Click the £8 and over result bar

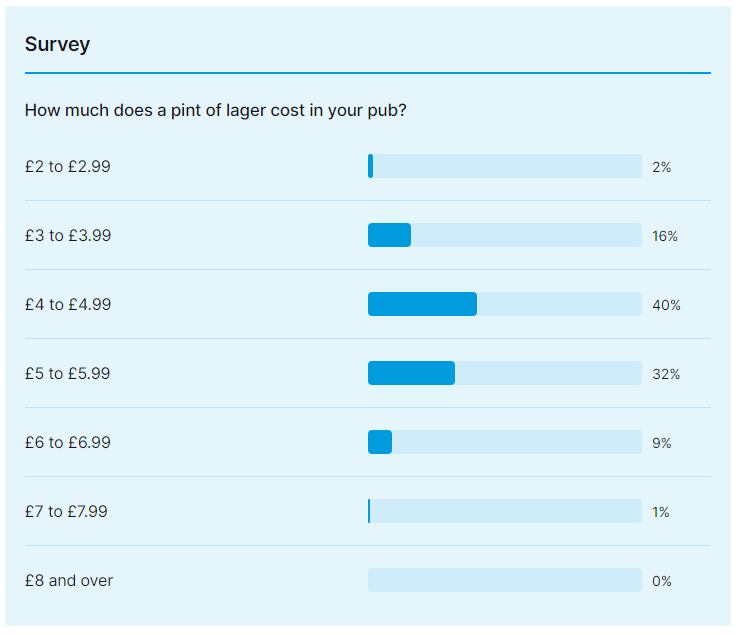point(504,581)
